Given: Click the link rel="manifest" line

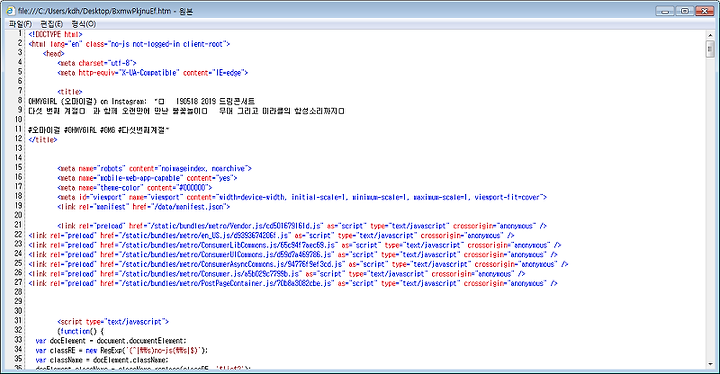Looking at the screenshot, I should pyautogui.click(x=144, y=207).
